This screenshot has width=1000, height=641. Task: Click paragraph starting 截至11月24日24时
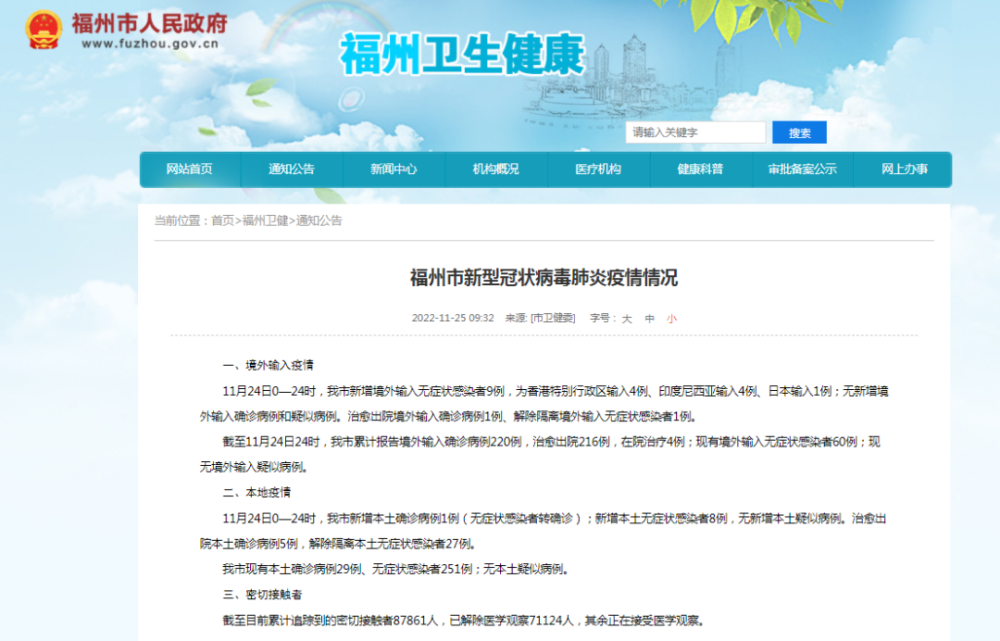[540, 454]
